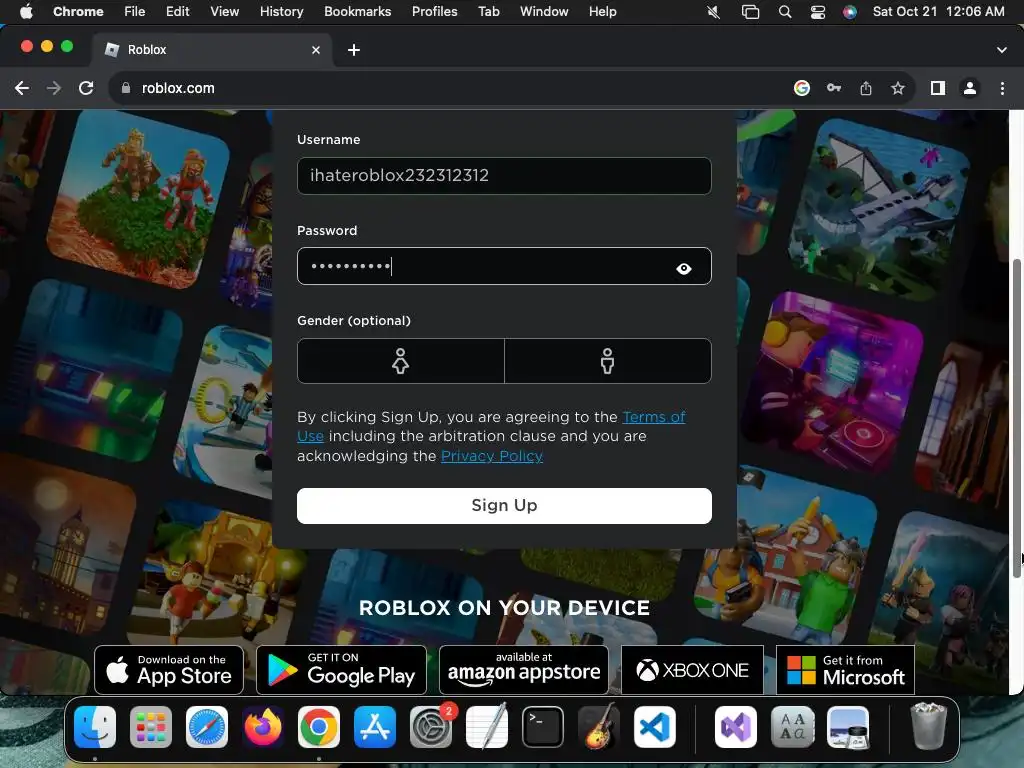Open Get it from Microsoft badge
Image resolution: width=1024 pixels, height=768 pixels.
tap(845, 669)
